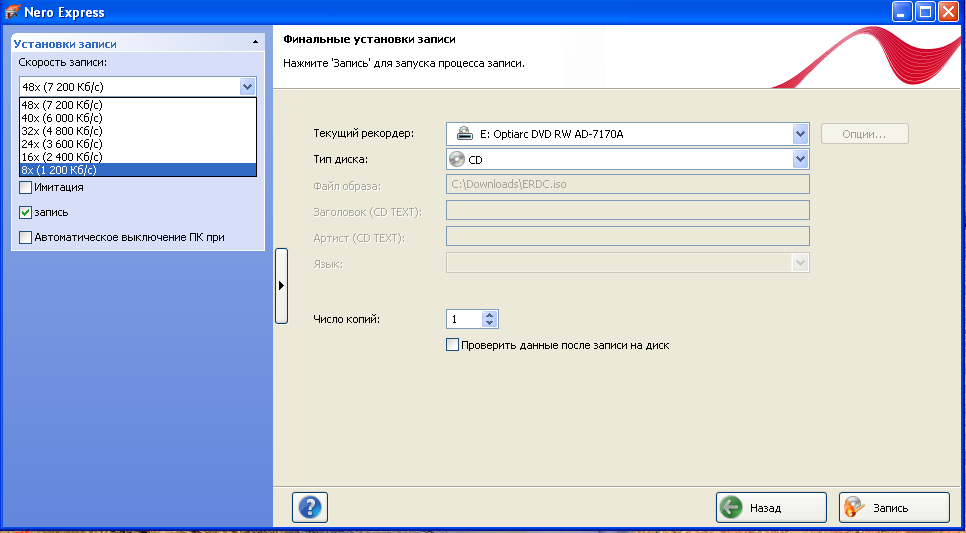Close the Nero Express window

pos(948,12)
